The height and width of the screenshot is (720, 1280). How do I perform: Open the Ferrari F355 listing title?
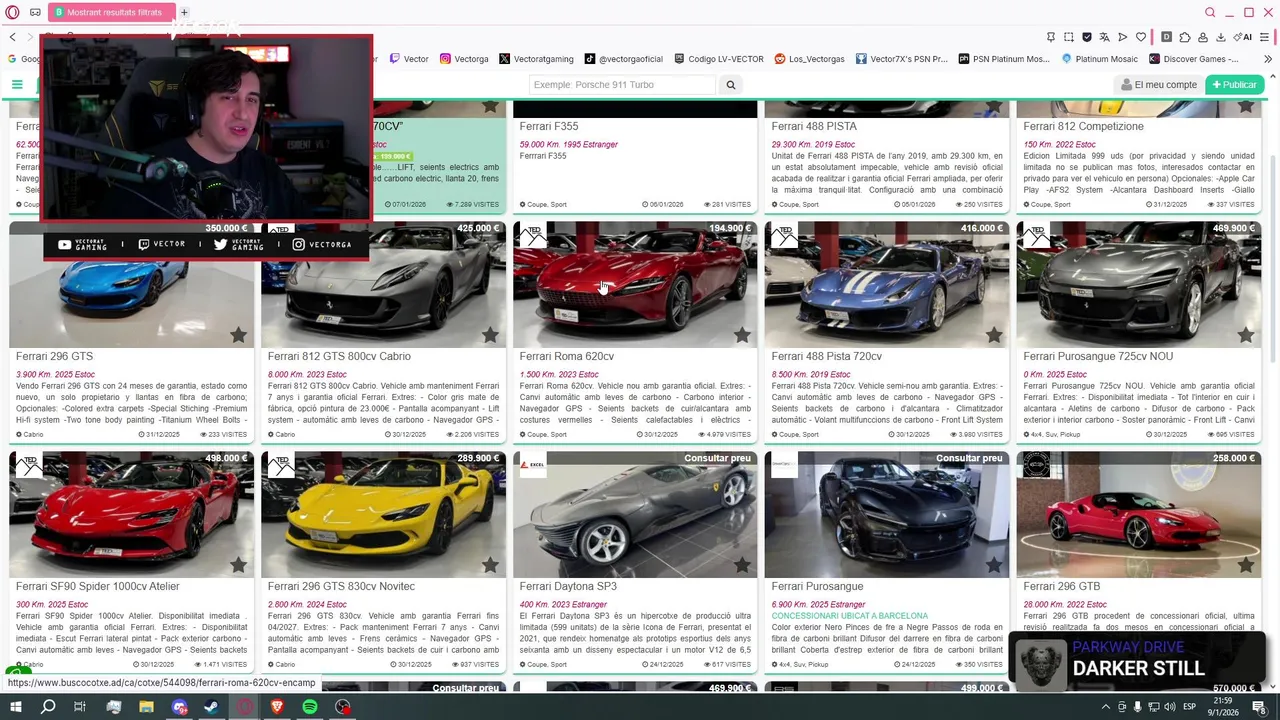pyautogui.click(x=549, y=126)
